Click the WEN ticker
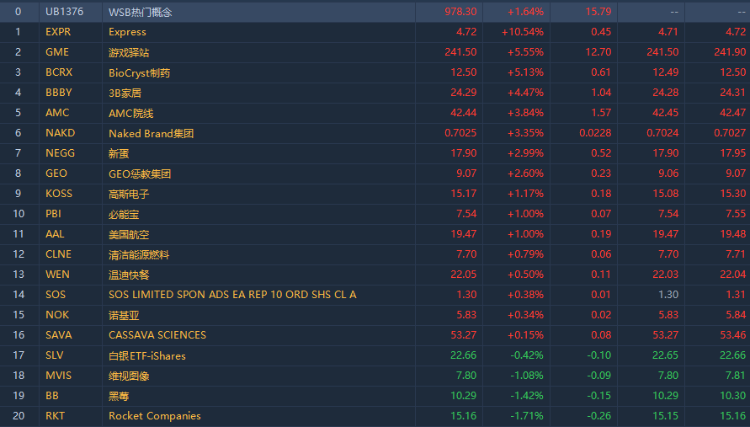This screenshot has height=427, width=750. point(57,274)
